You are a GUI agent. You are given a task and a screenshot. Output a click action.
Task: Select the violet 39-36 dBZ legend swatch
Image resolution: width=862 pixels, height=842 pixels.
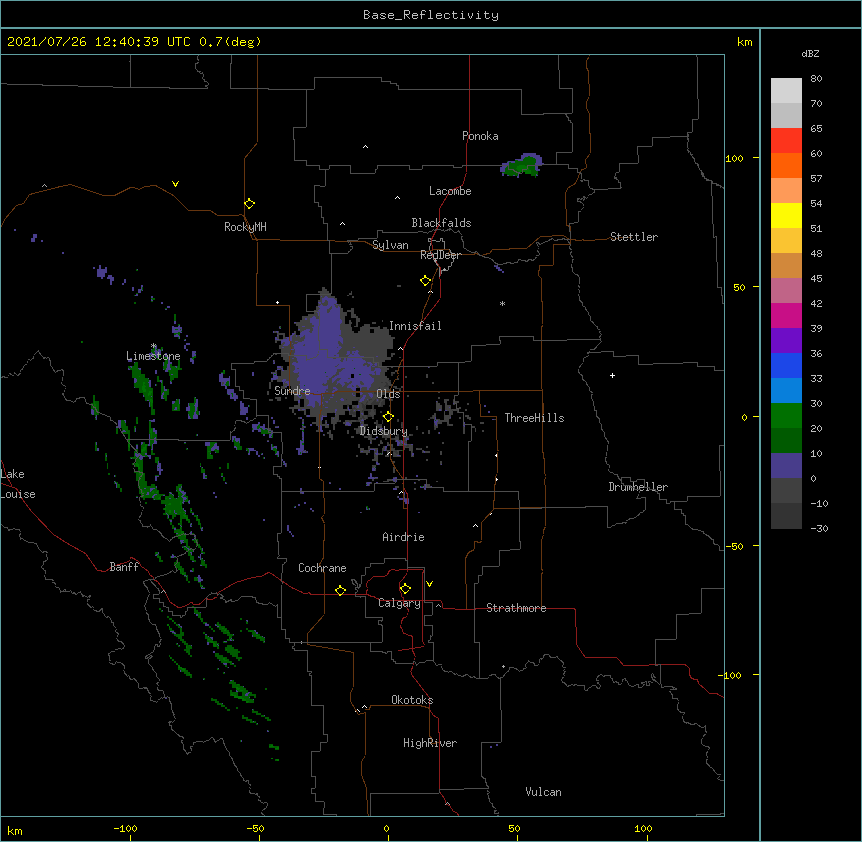click(786, 341)
